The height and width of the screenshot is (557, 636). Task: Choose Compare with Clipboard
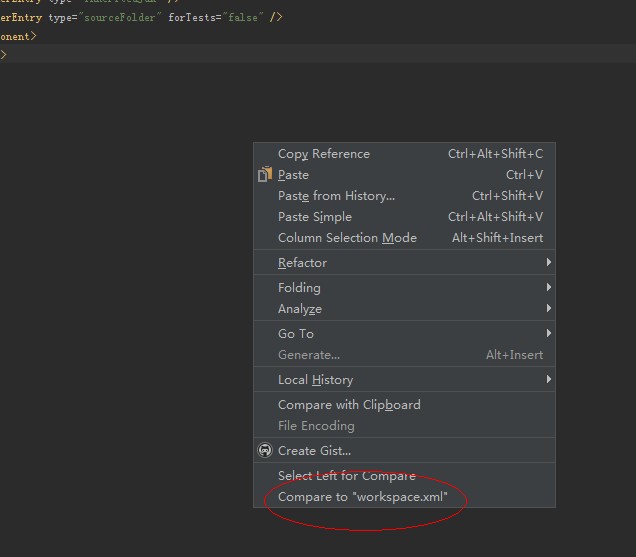point(404,405)
